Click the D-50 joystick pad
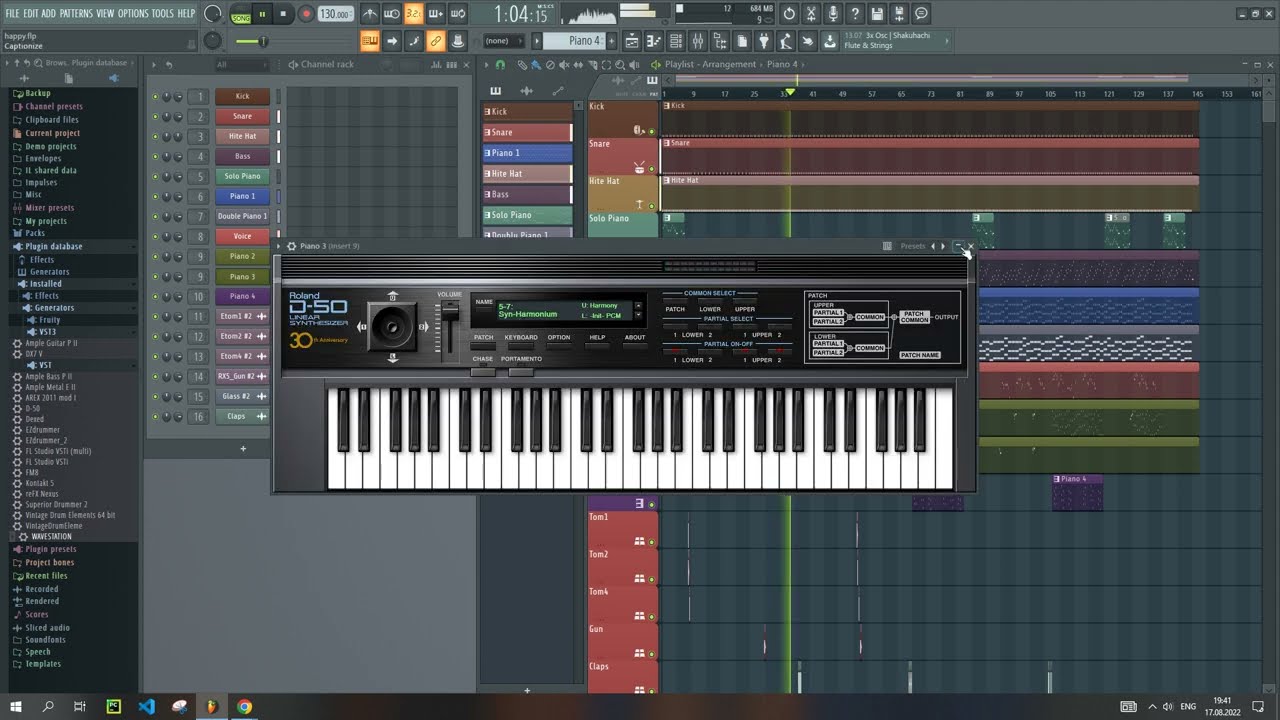Viewport: 1280px width, 720px height. click(x=392, y=327)
